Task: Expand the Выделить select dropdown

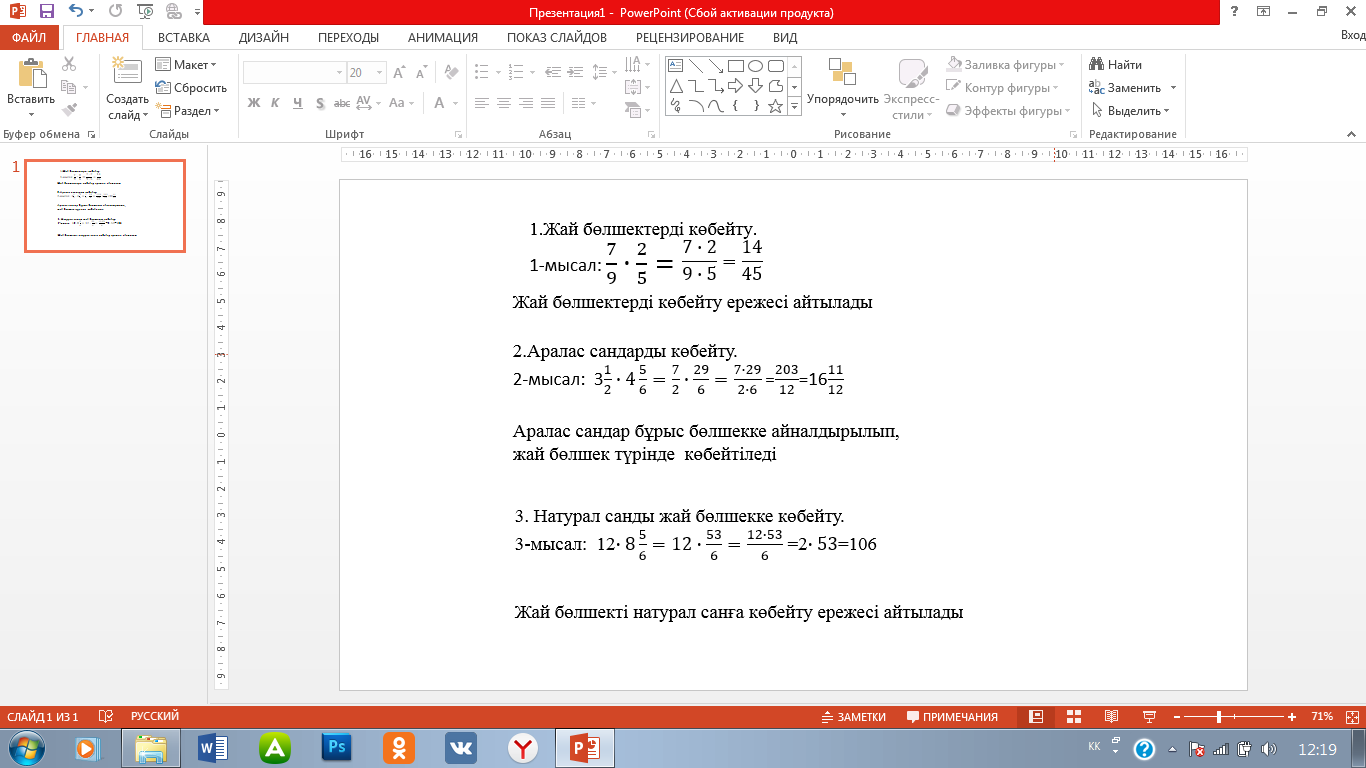Action: (x=1131, y=111)
